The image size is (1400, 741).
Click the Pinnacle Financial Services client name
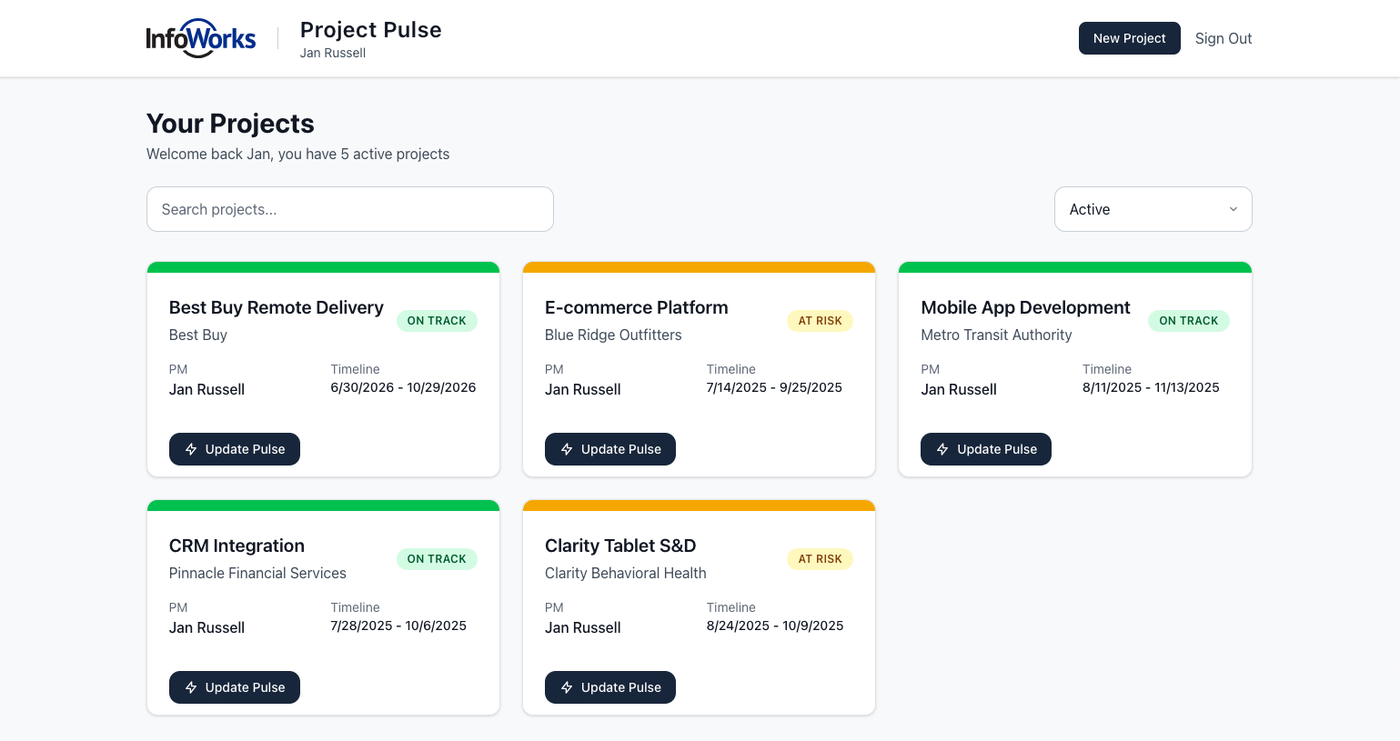coord(258,573)
